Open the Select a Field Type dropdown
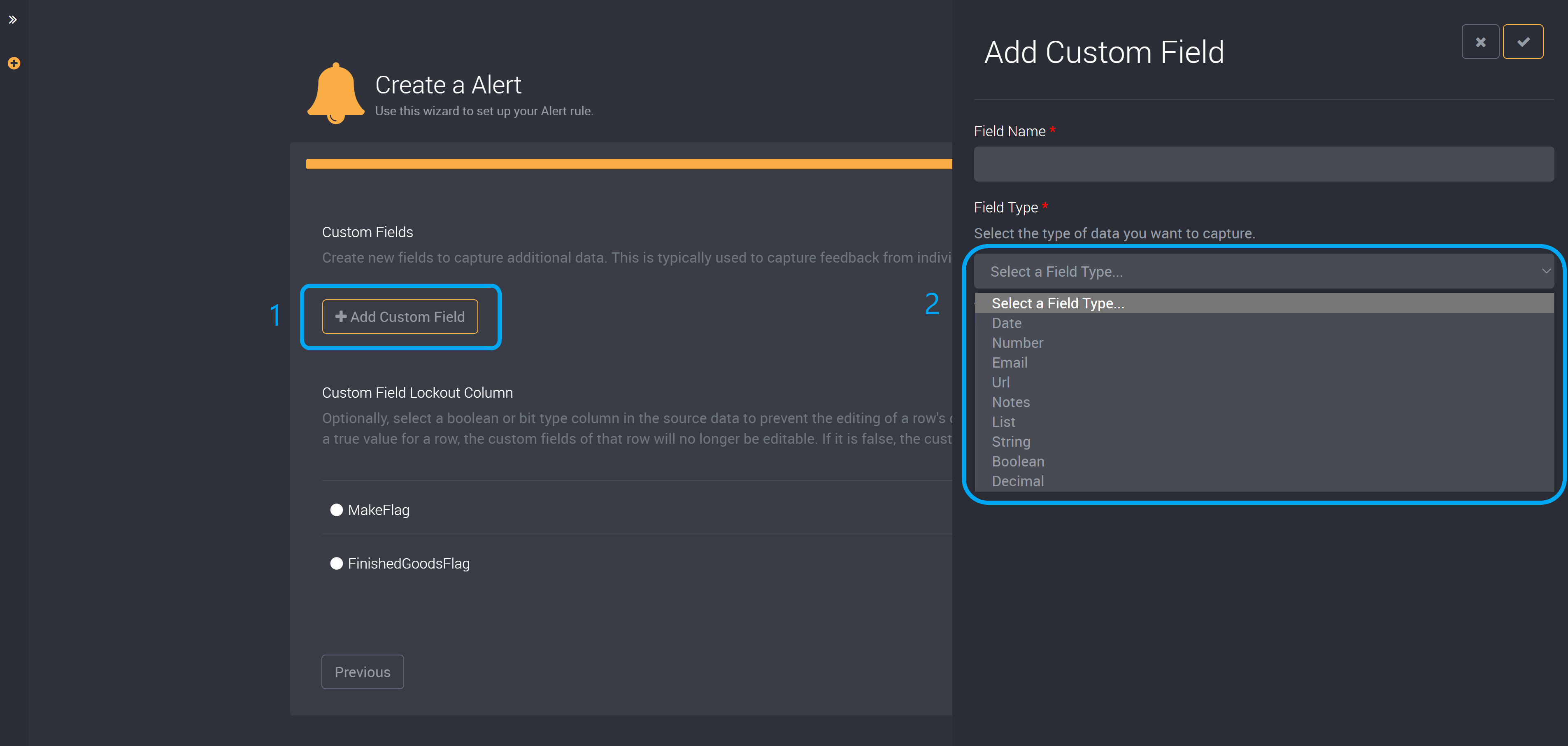Viewport: 1568px width, 746px height. click(x=1263, y=272)
